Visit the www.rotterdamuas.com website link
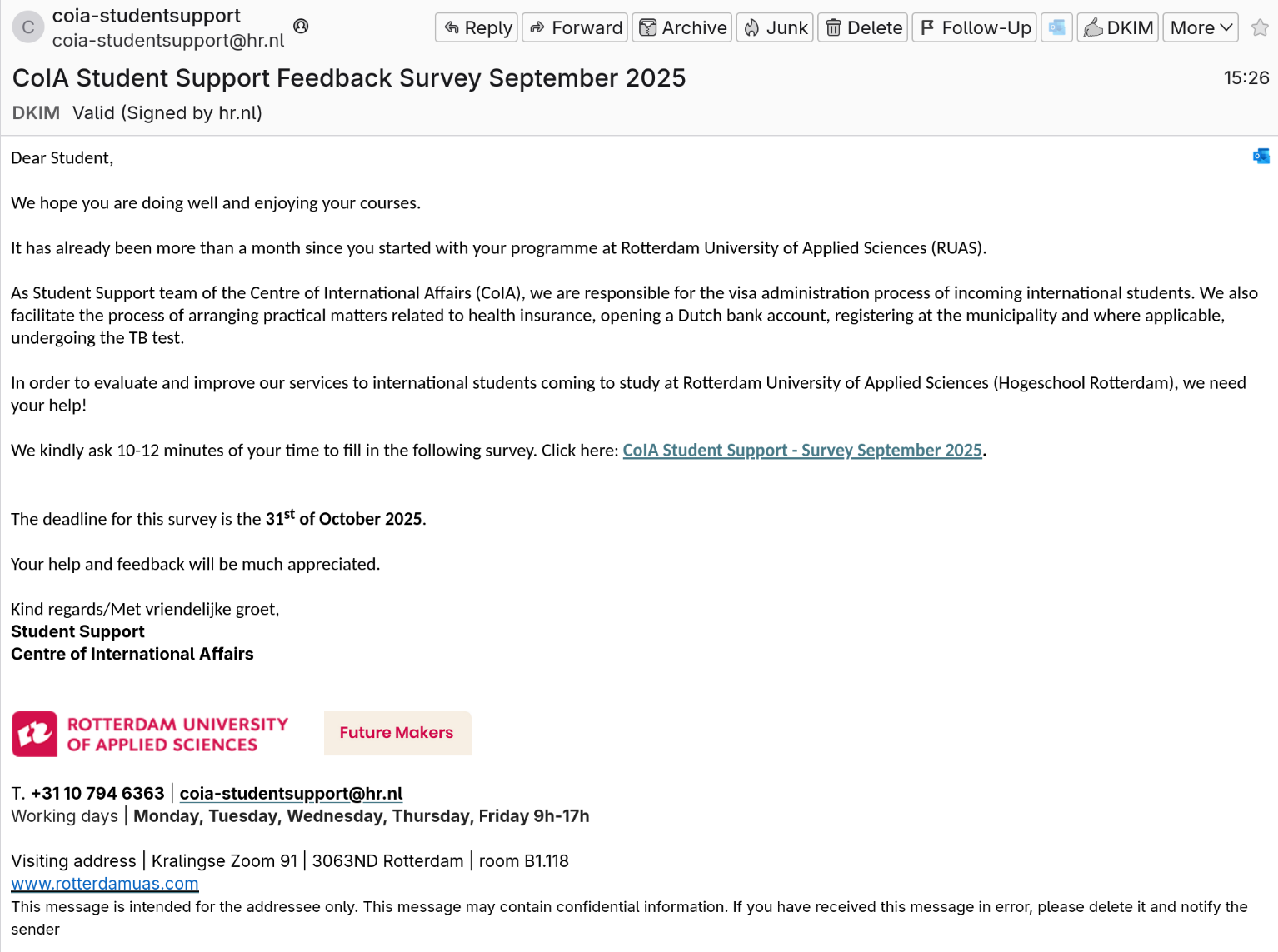This screenshot has height=952, width=1278. pos(105,884)
